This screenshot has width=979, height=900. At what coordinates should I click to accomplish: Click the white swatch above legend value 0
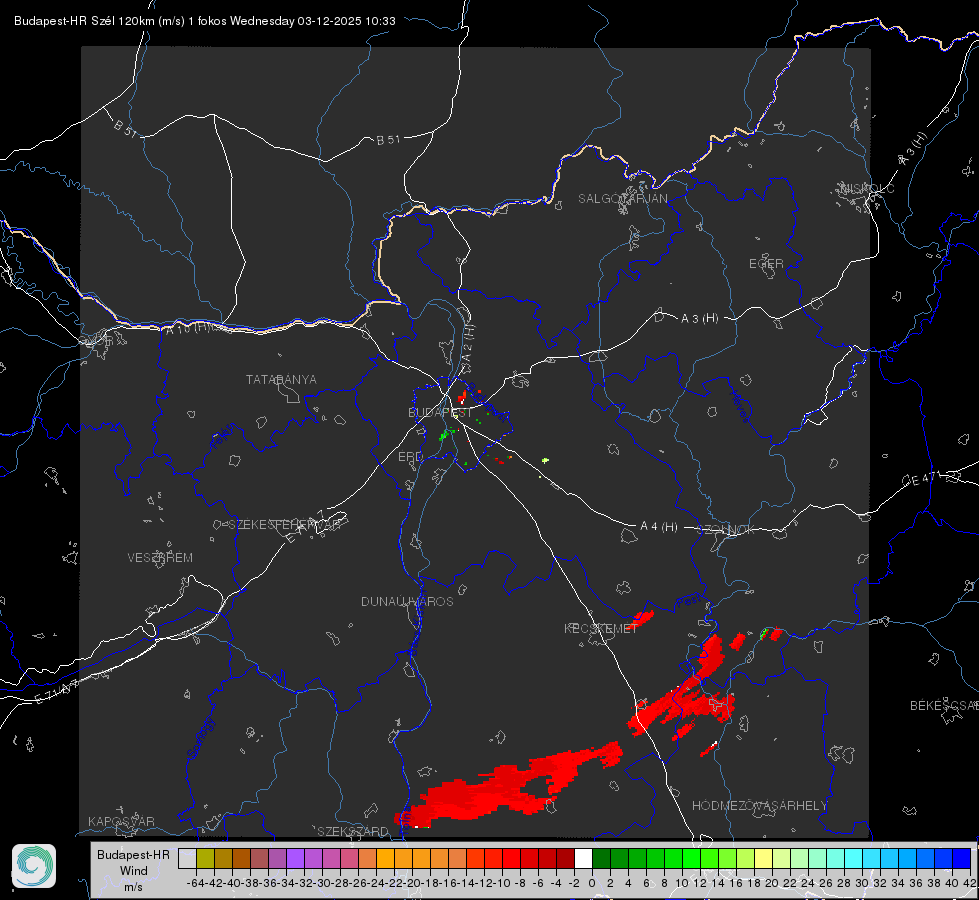pyautogui.click(x=583, y=858)
